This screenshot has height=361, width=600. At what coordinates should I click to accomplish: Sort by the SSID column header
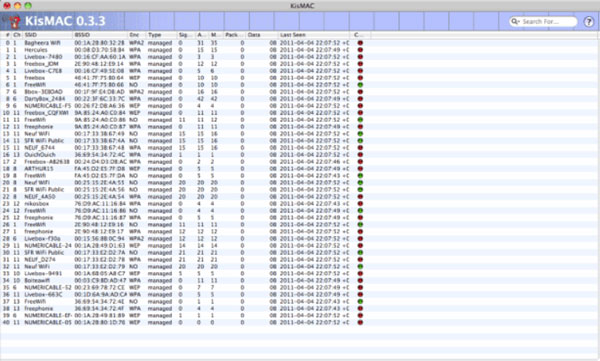pyautogui.click(x=47, y=35)
